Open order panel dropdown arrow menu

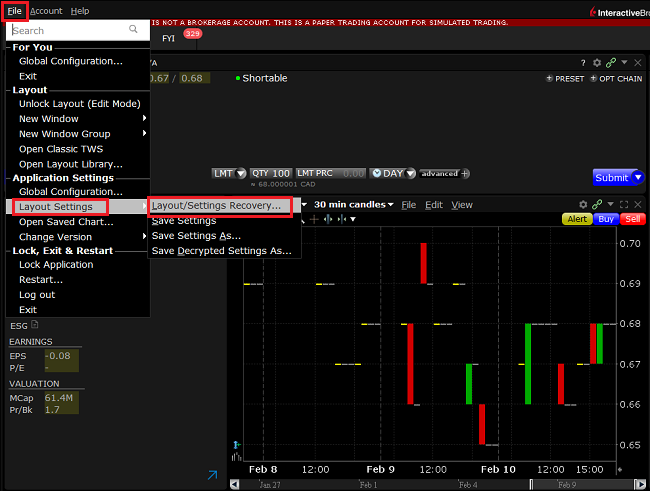click(x=624, y=63)
